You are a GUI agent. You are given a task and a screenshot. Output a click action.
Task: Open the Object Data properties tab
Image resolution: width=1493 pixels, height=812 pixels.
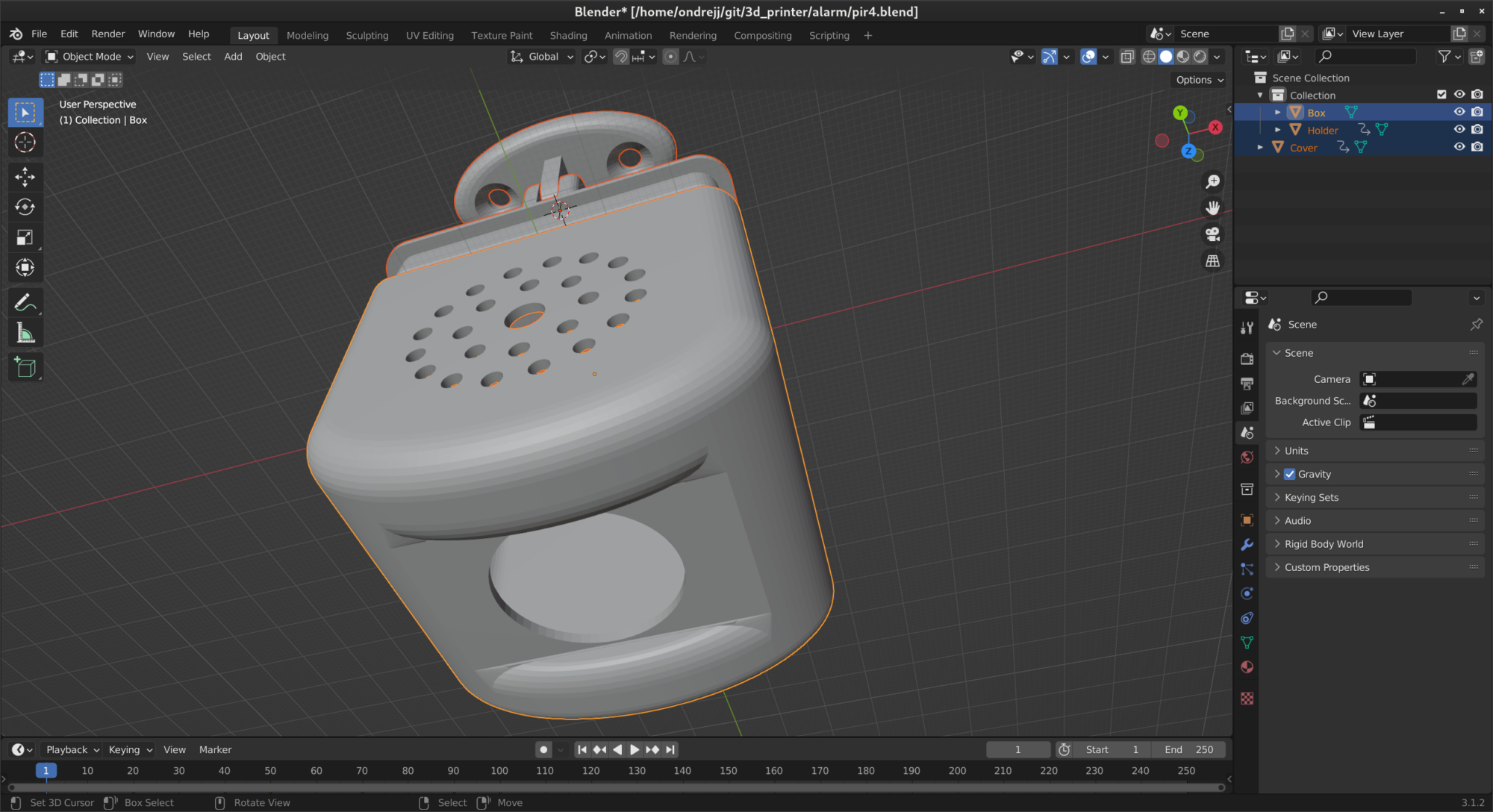[x=1247, y=643]
